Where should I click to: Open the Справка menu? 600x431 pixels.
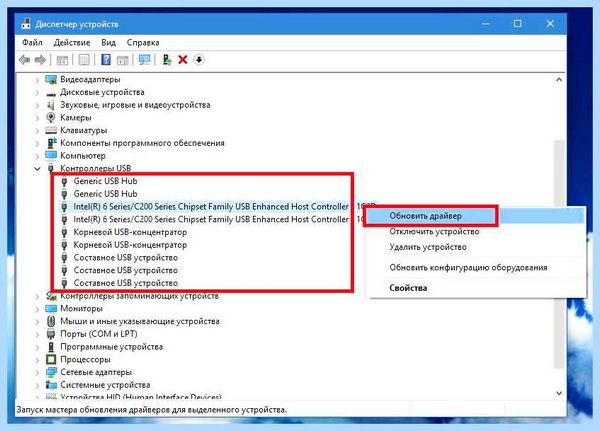143,42
